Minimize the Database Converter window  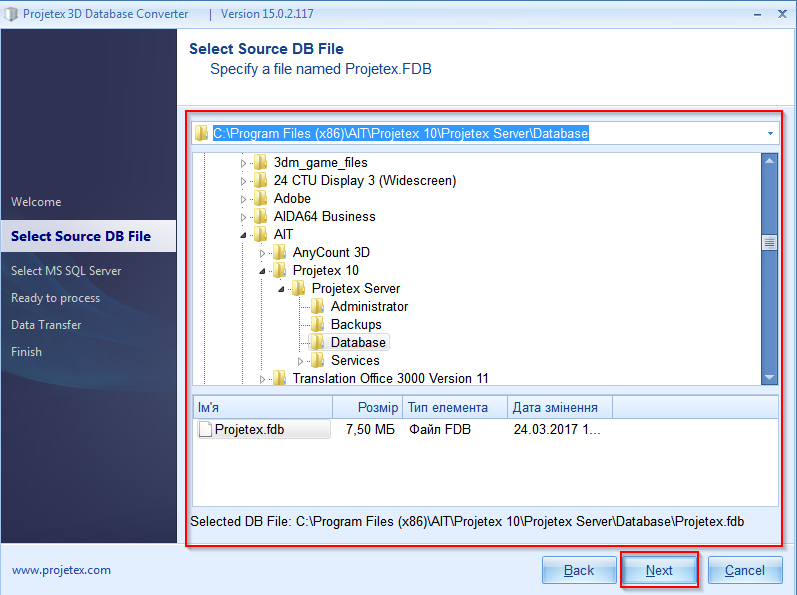coord(757,14)
